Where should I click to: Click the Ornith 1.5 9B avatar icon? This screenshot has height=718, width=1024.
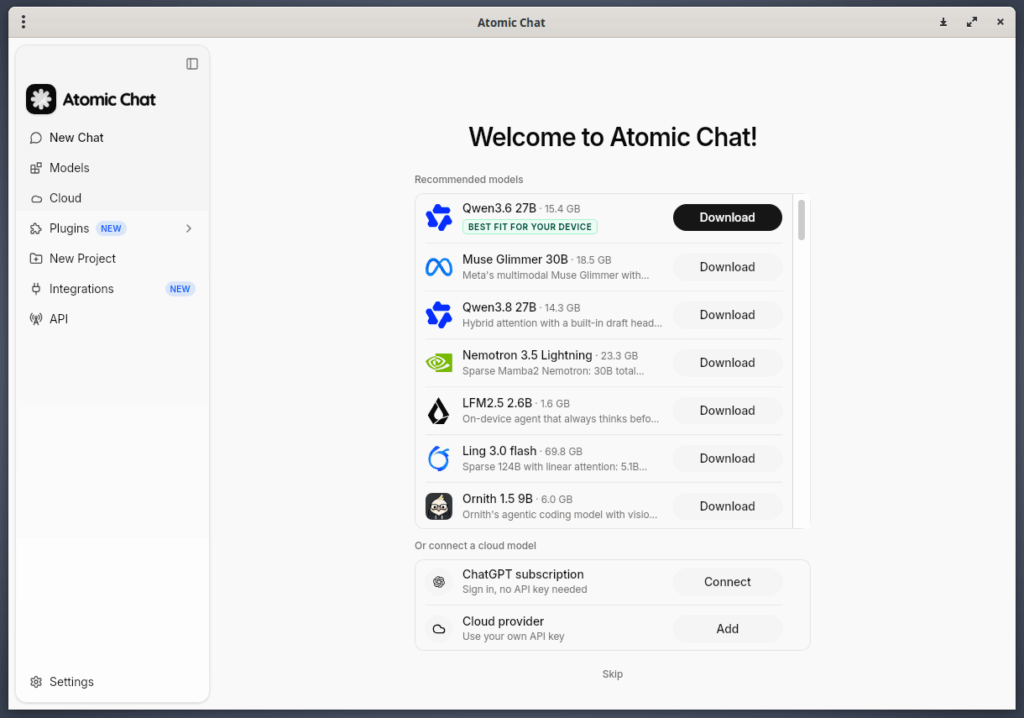pyautogui.click(x=439, y=506)
